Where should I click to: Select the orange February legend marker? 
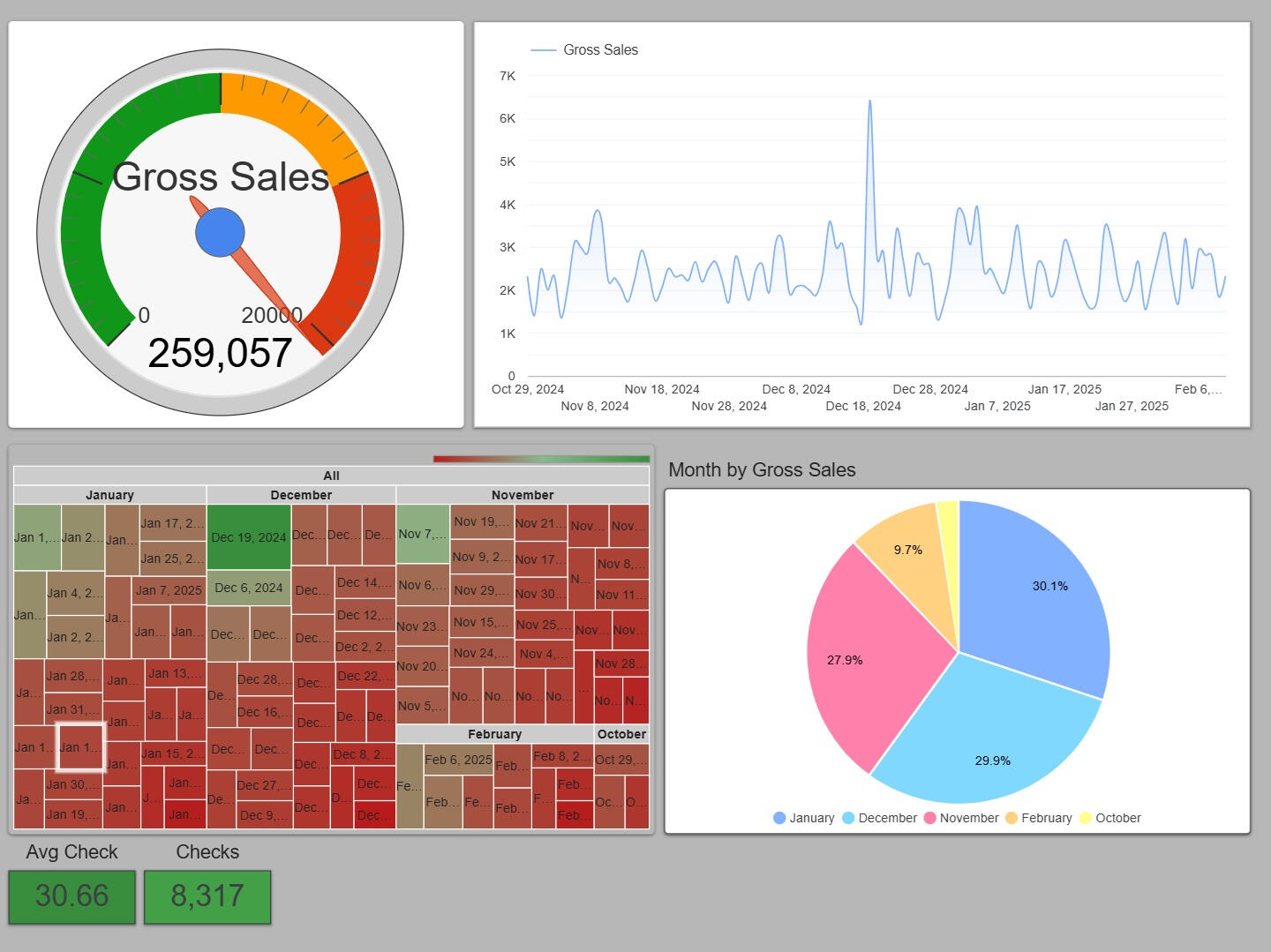coord(1012,818)
